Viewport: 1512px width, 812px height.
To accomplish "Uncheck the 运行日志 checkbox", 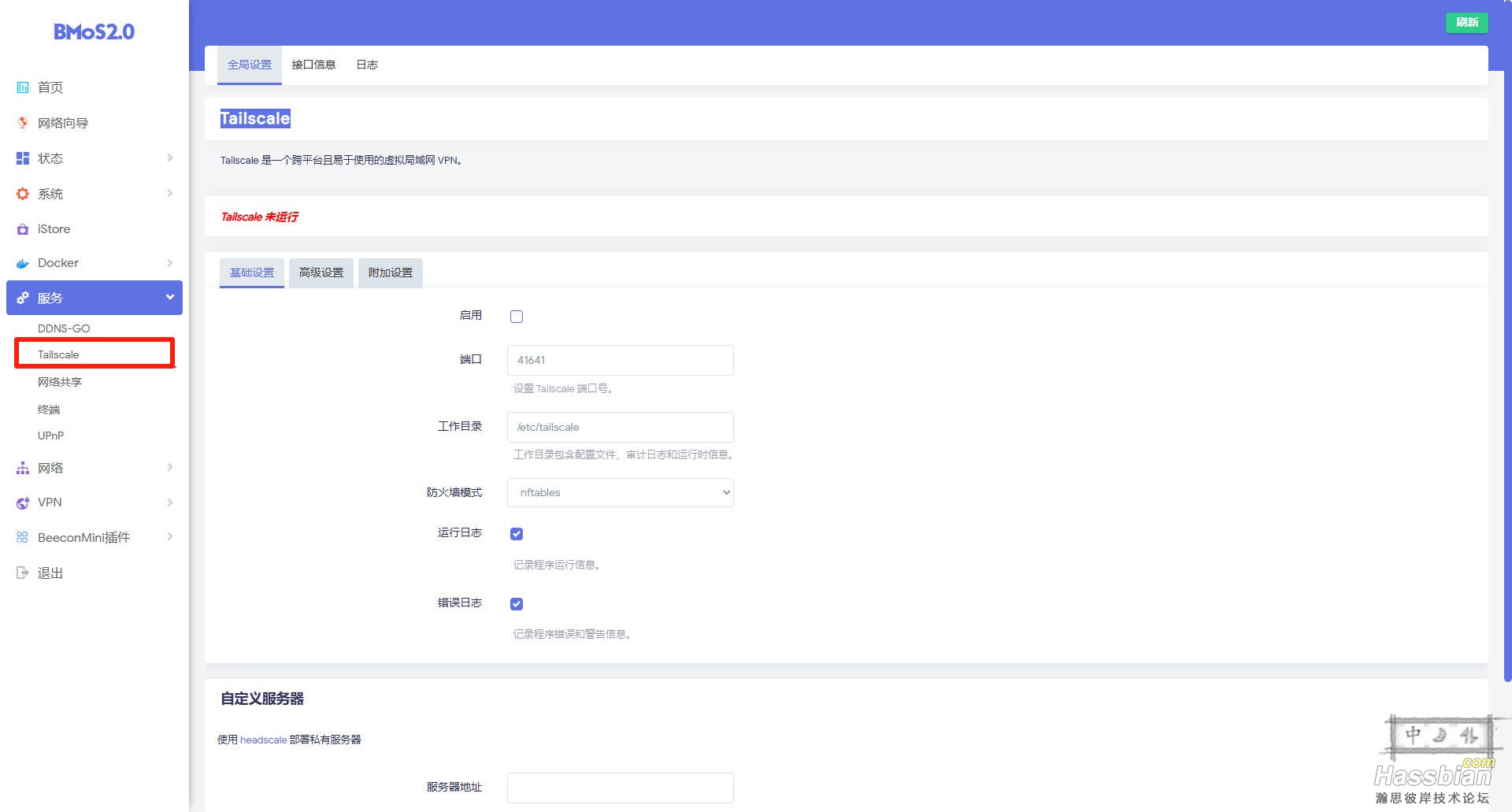I will pyautogui.click(x=517, y=534).
